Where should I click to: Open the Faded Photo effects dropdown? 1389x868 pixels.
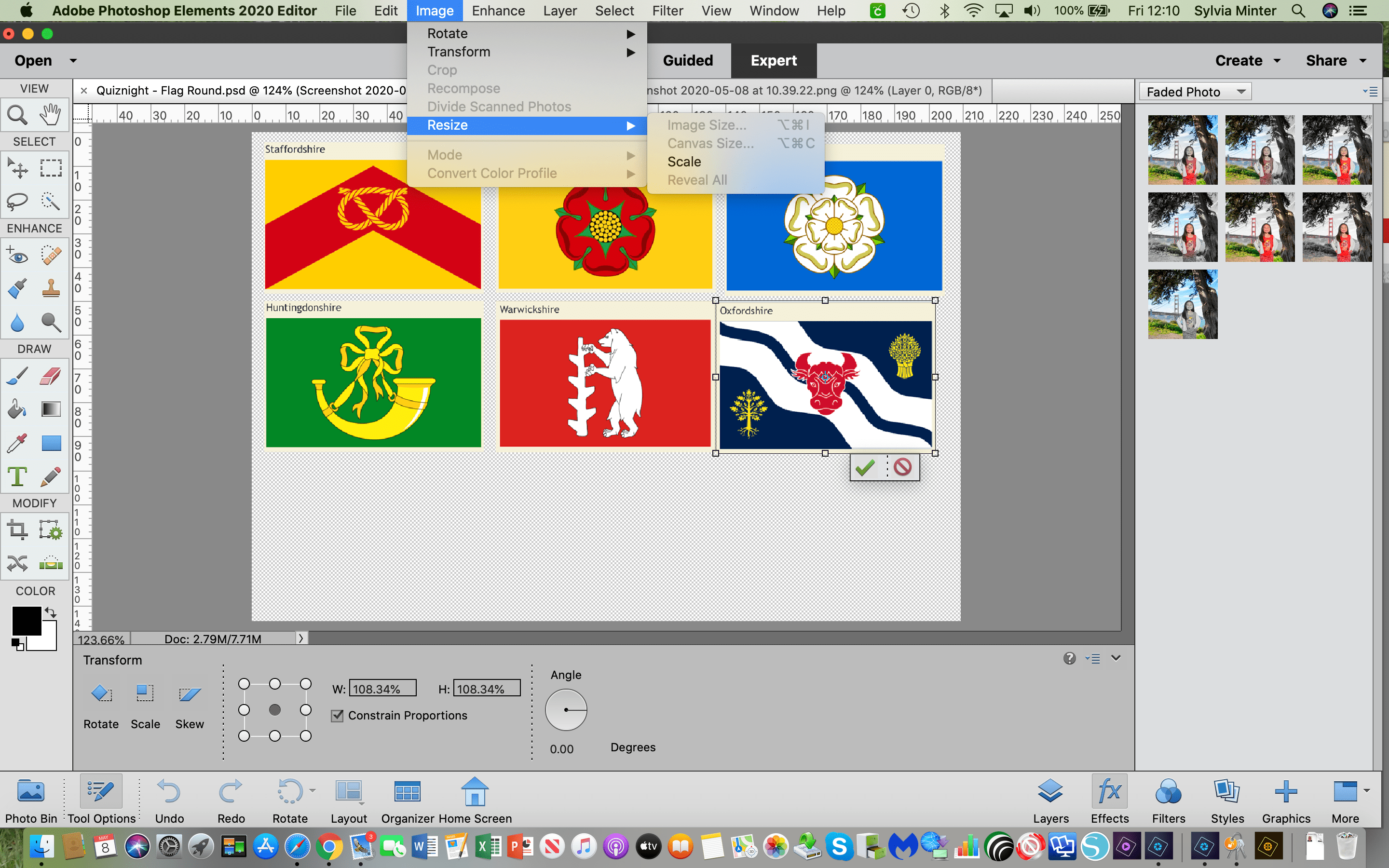[x=1195, y=91]
